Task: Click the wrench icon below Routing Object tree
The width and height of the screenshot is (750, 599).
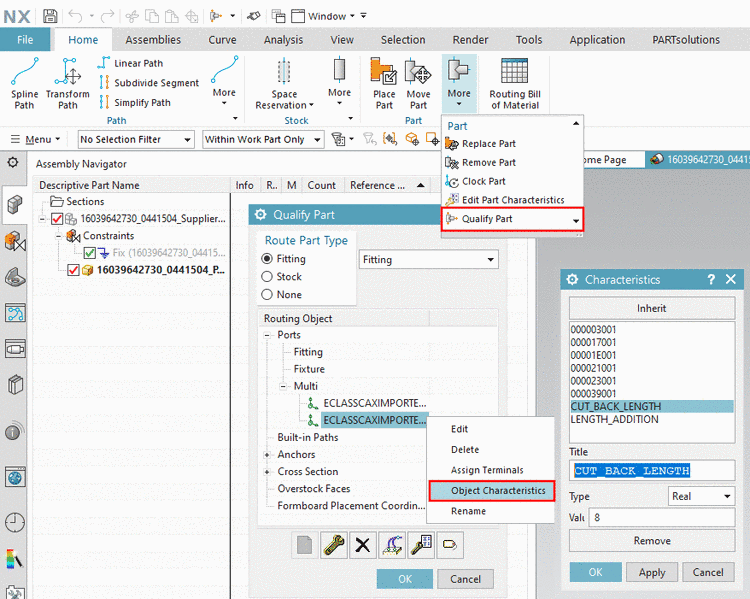Action: click(334, 545)
